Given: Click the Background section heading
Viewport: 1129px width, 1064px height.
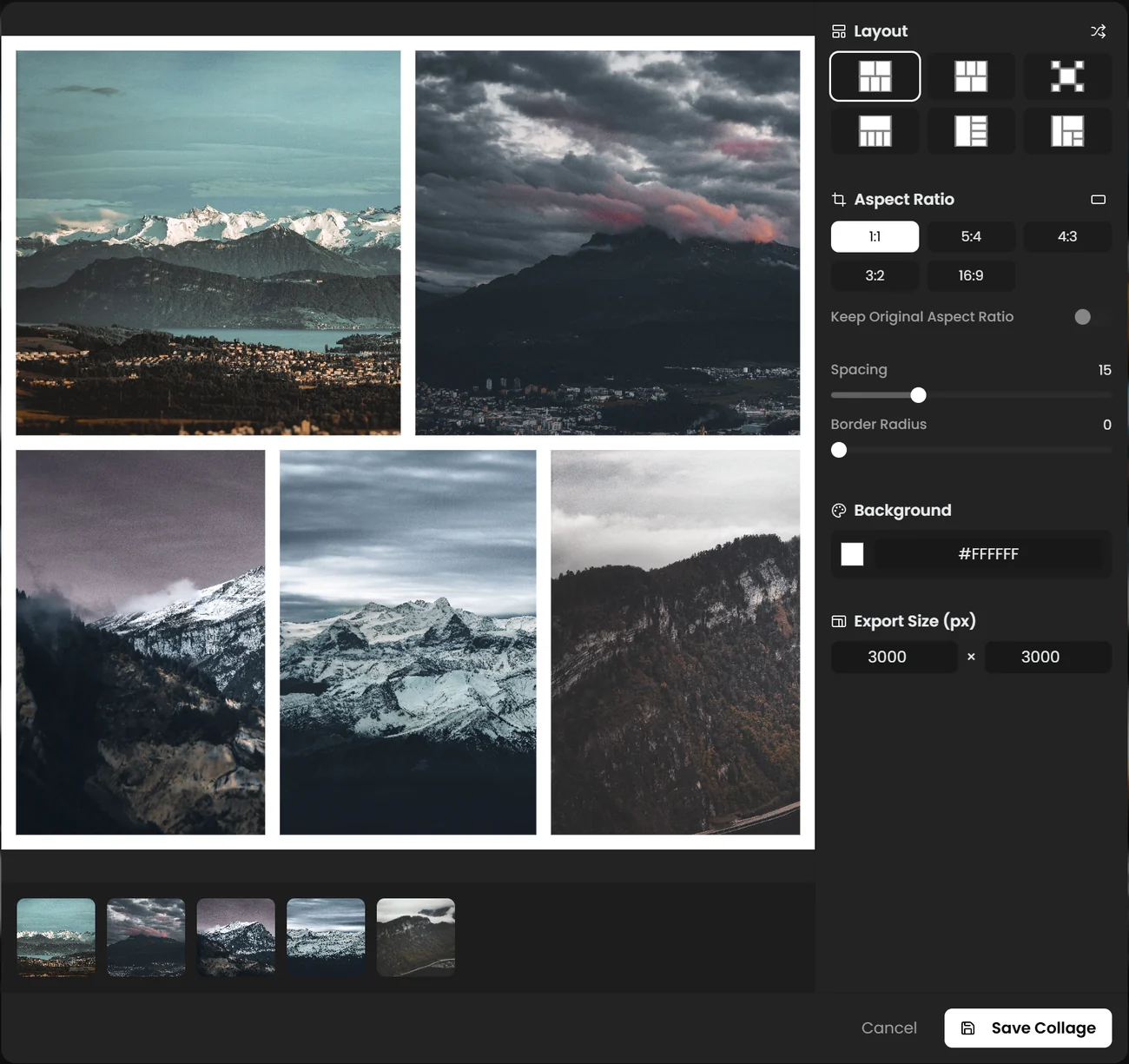Looking at the screenshot, I should point(902,511).
